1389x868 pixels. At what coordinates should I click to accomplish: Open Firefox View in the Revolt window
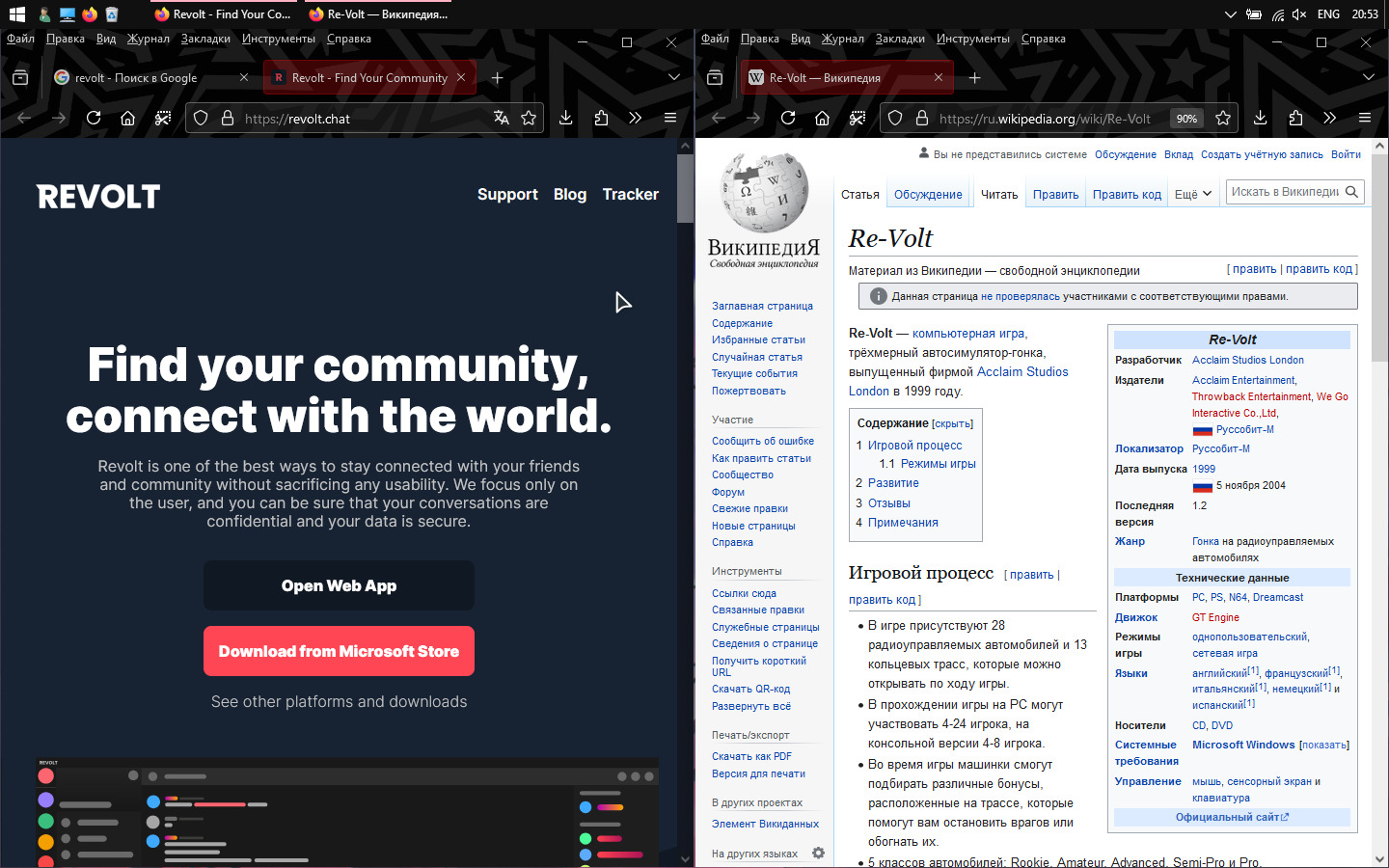coord(20,77)
